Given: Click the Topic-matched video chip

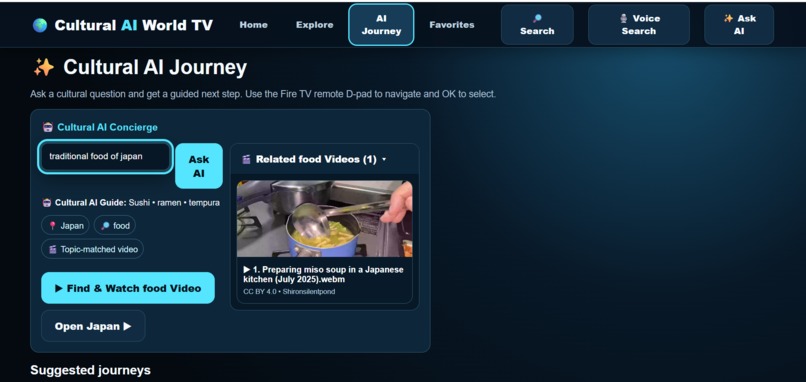Looking at the screenshot, I should tap(93, 249).
